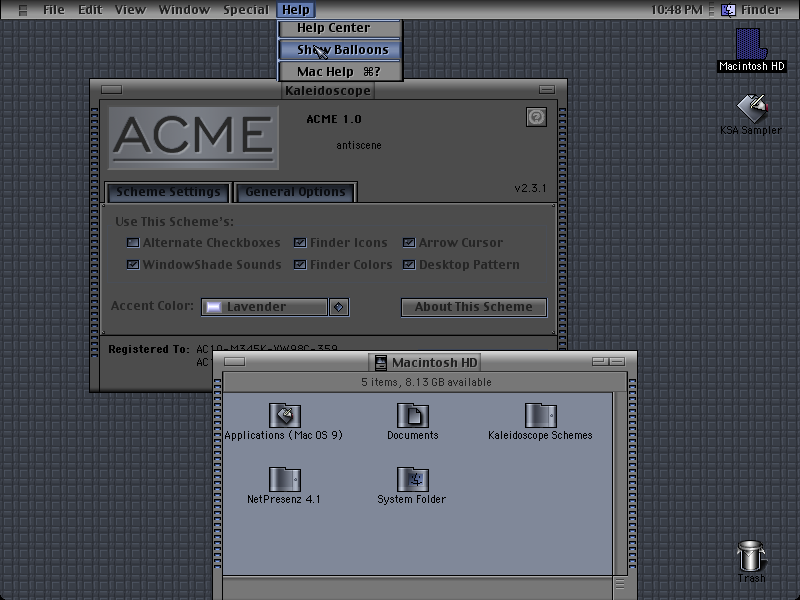Select the KSA Sampler desktop icon

pyautogui.click(x=752, y=107)
